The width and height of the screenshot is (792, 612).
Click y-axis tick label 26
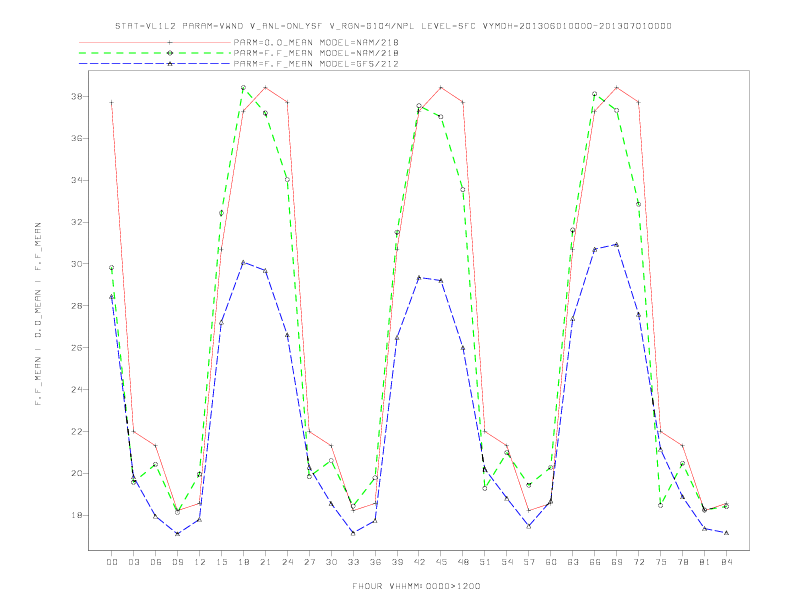[x=77, y=347]
